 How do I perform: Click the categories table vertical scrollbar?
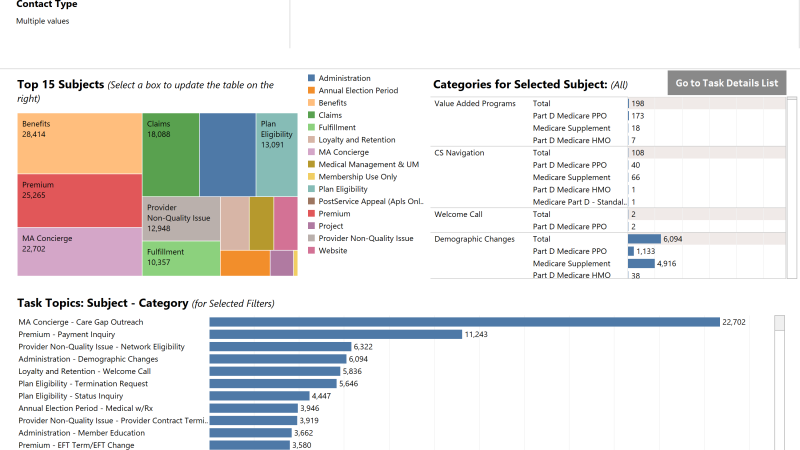click(791, 188)
